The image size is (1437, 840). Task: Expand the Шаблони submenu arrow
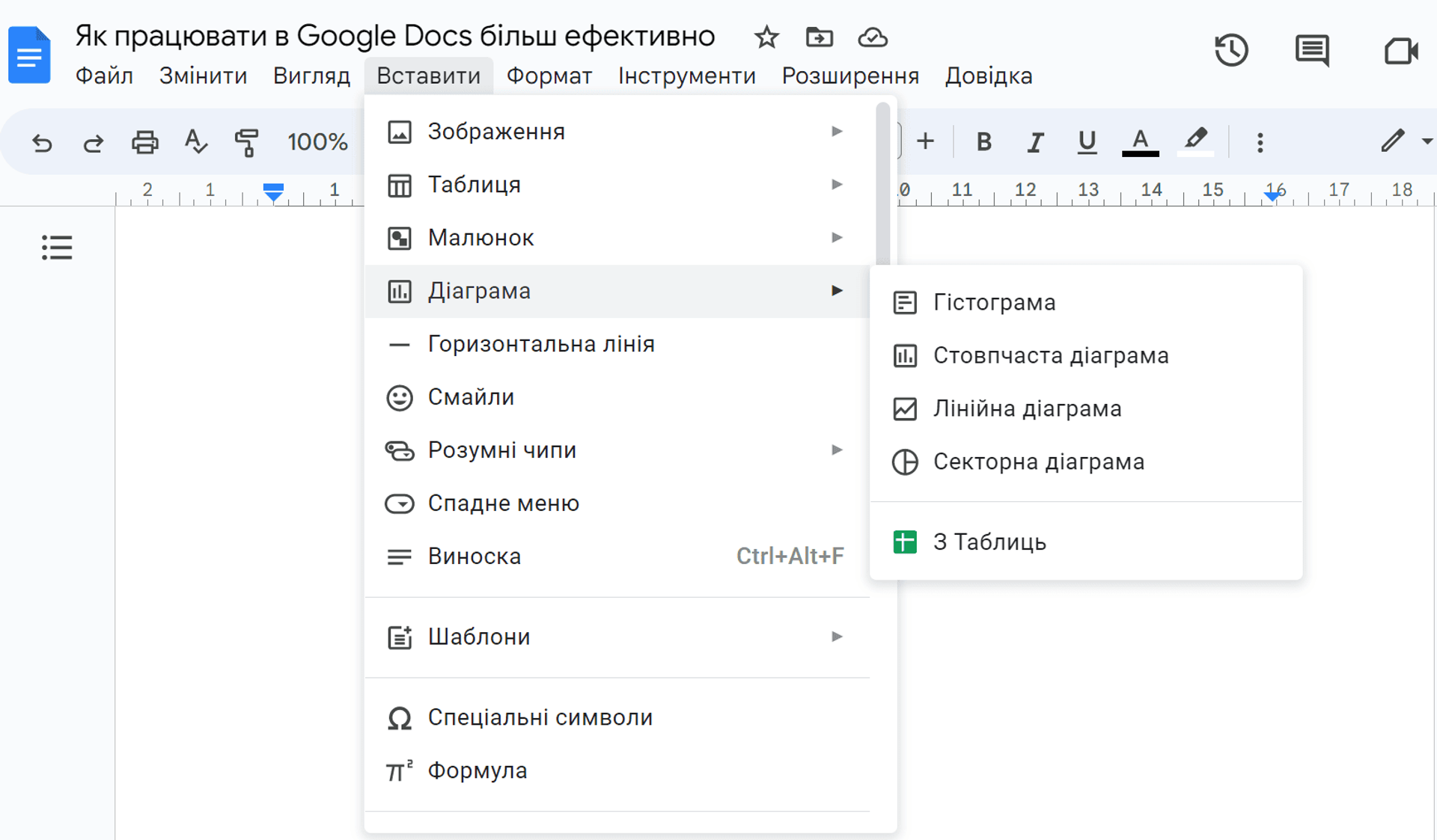(x=837, y=637)
